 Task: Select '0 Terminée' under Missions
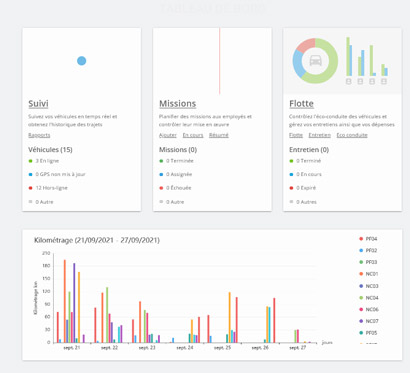(176, 161)
